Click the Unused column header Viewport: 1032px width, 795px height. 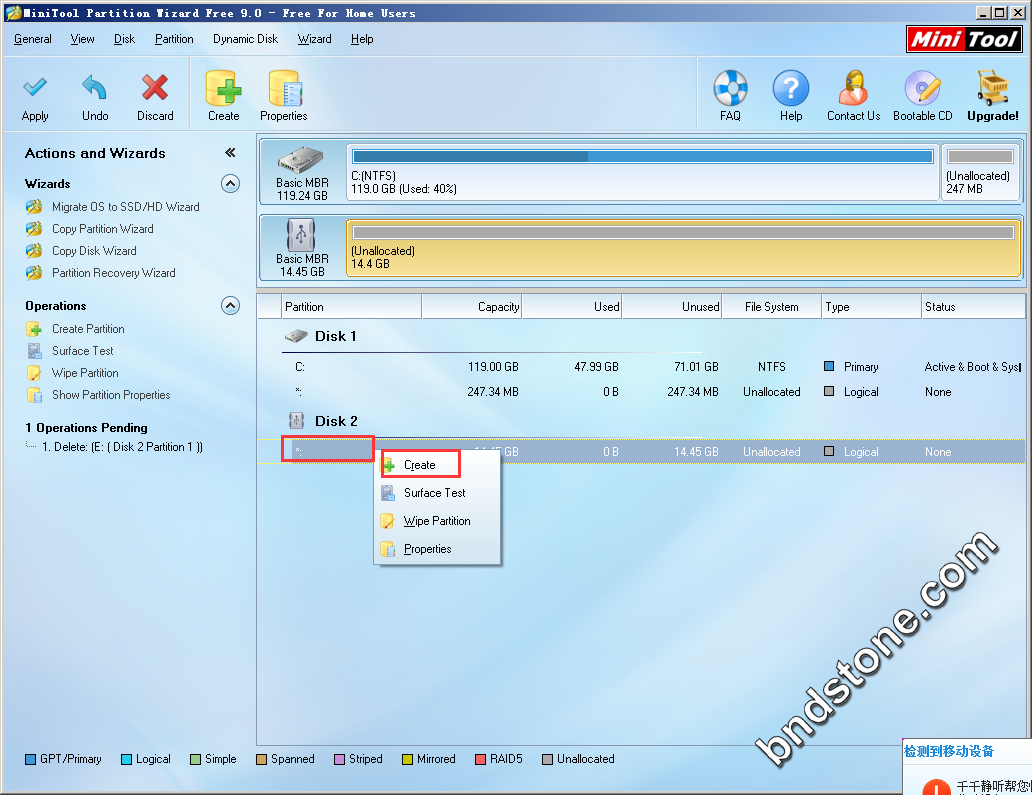click(x=671, y=307)
